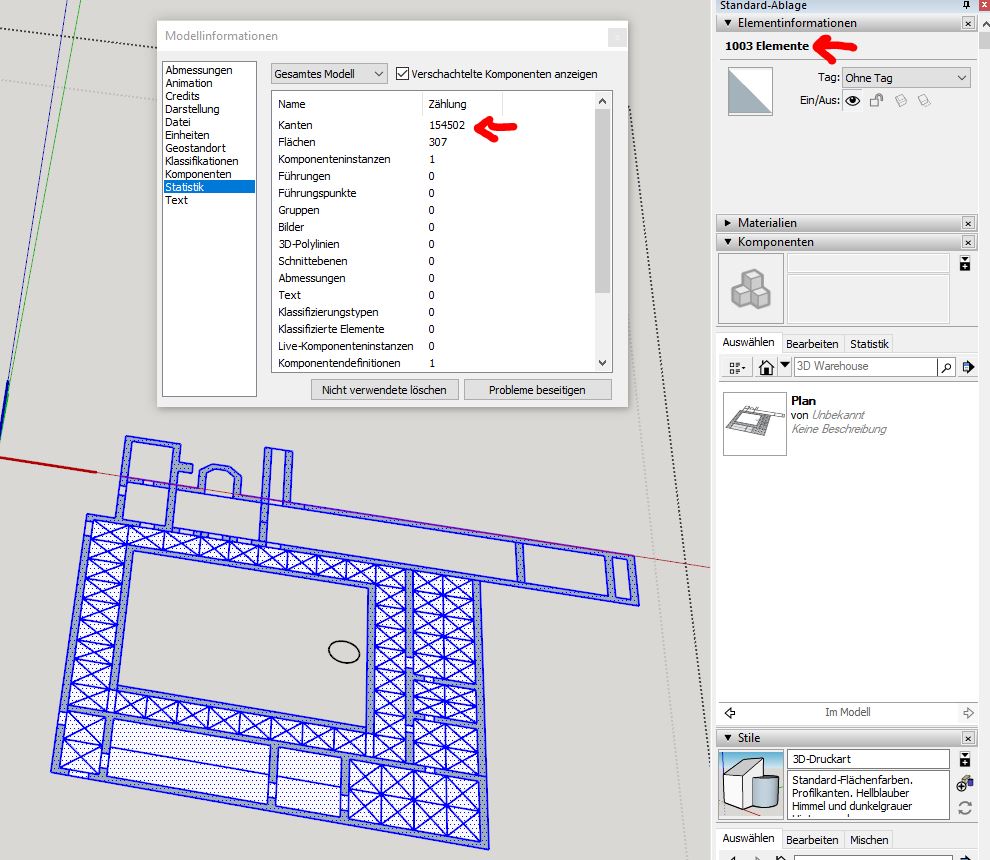This screenshot has width=990, height=860.
Task: Open the view options icon in Komponenten
Action: 736,367
